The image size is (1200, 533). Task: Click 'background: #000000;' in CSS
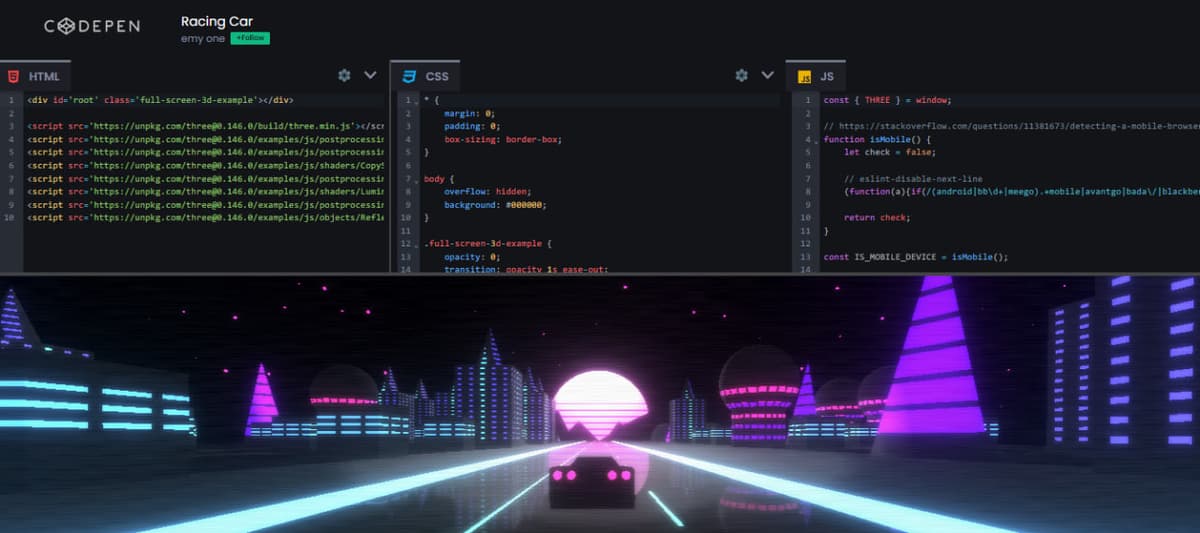[494, 205]
